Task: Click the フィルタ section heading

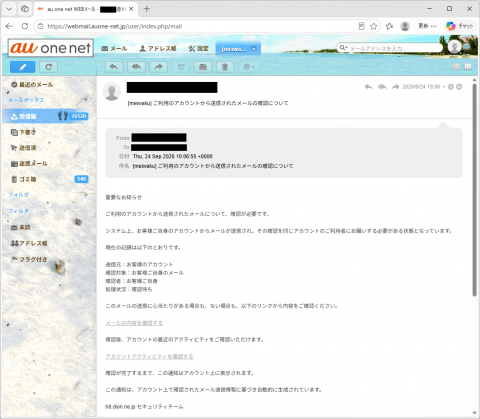Action: click(18, 211)
